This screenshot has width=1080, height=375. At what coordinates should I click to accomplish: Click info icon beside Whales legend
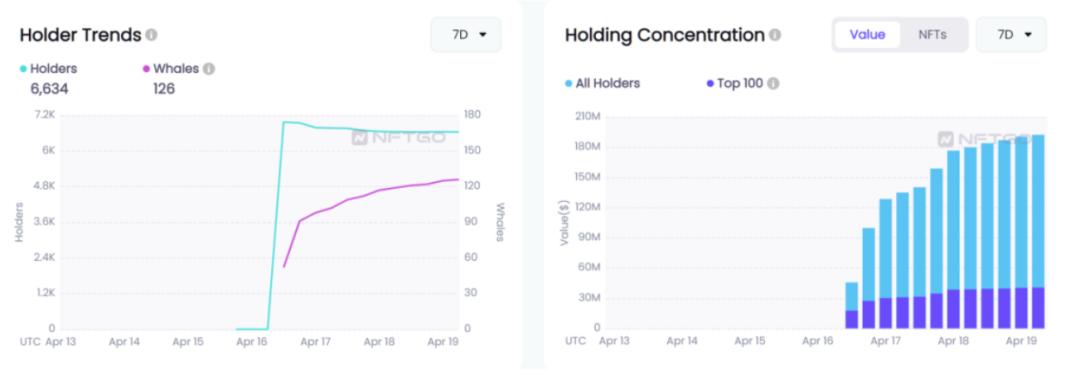pos(209,69)
